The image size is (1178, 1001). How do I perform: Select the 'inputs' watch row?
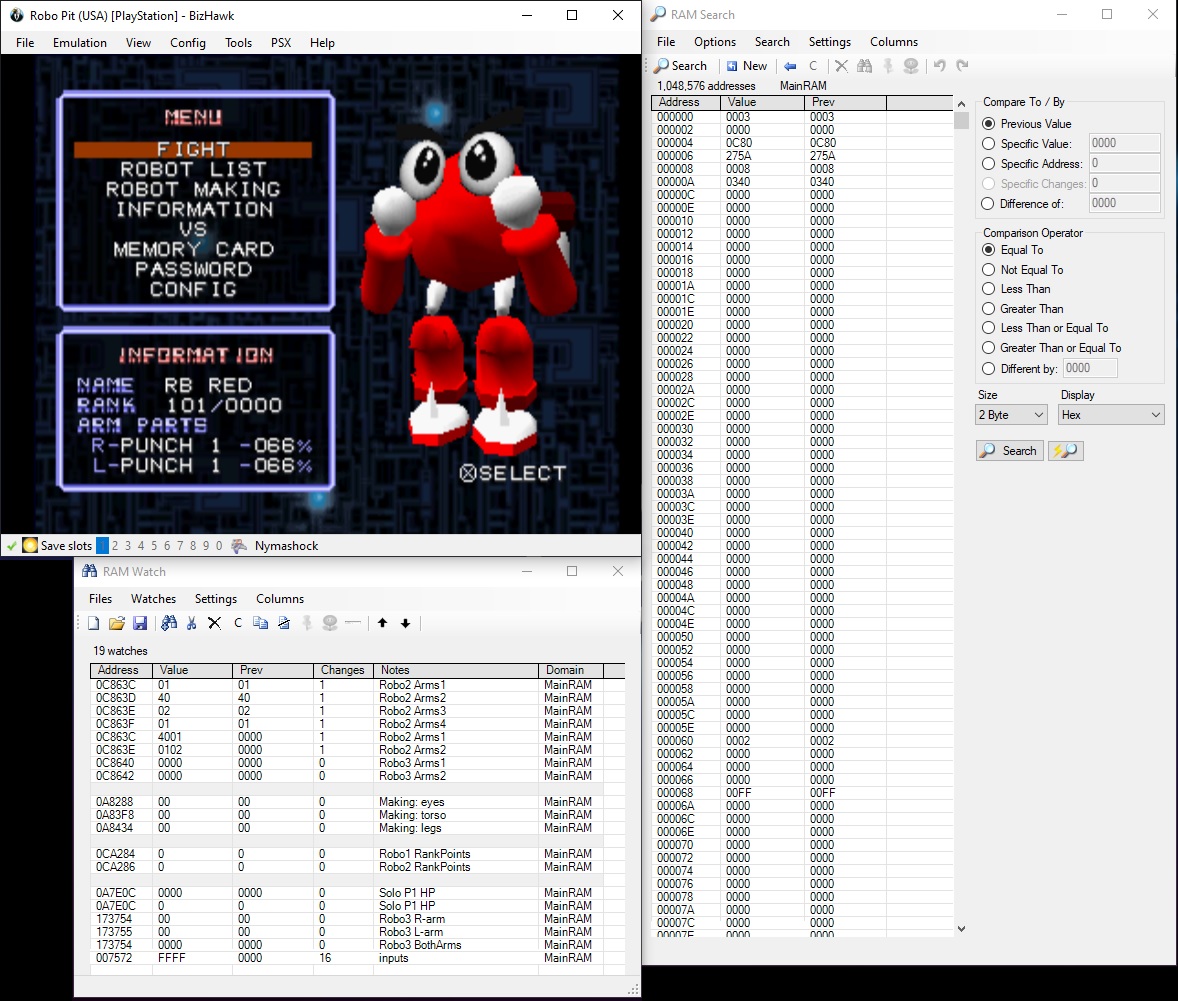pos(357,958)
